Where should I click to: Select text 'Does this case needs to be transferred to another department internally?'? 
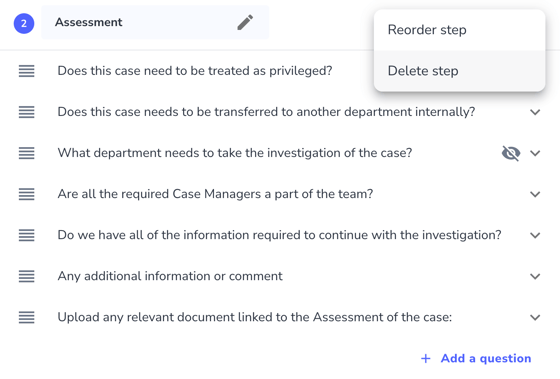coord(266,112)
